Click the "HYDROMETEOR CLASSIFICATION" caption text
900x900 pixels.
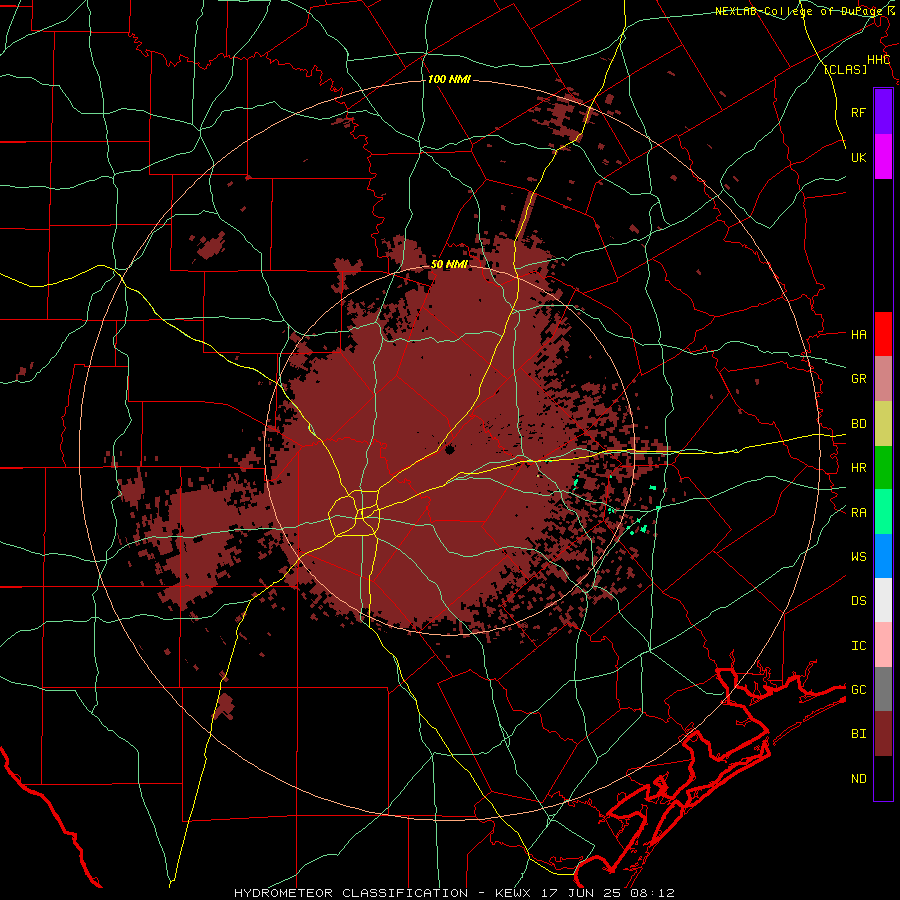(x=351, y=893)
